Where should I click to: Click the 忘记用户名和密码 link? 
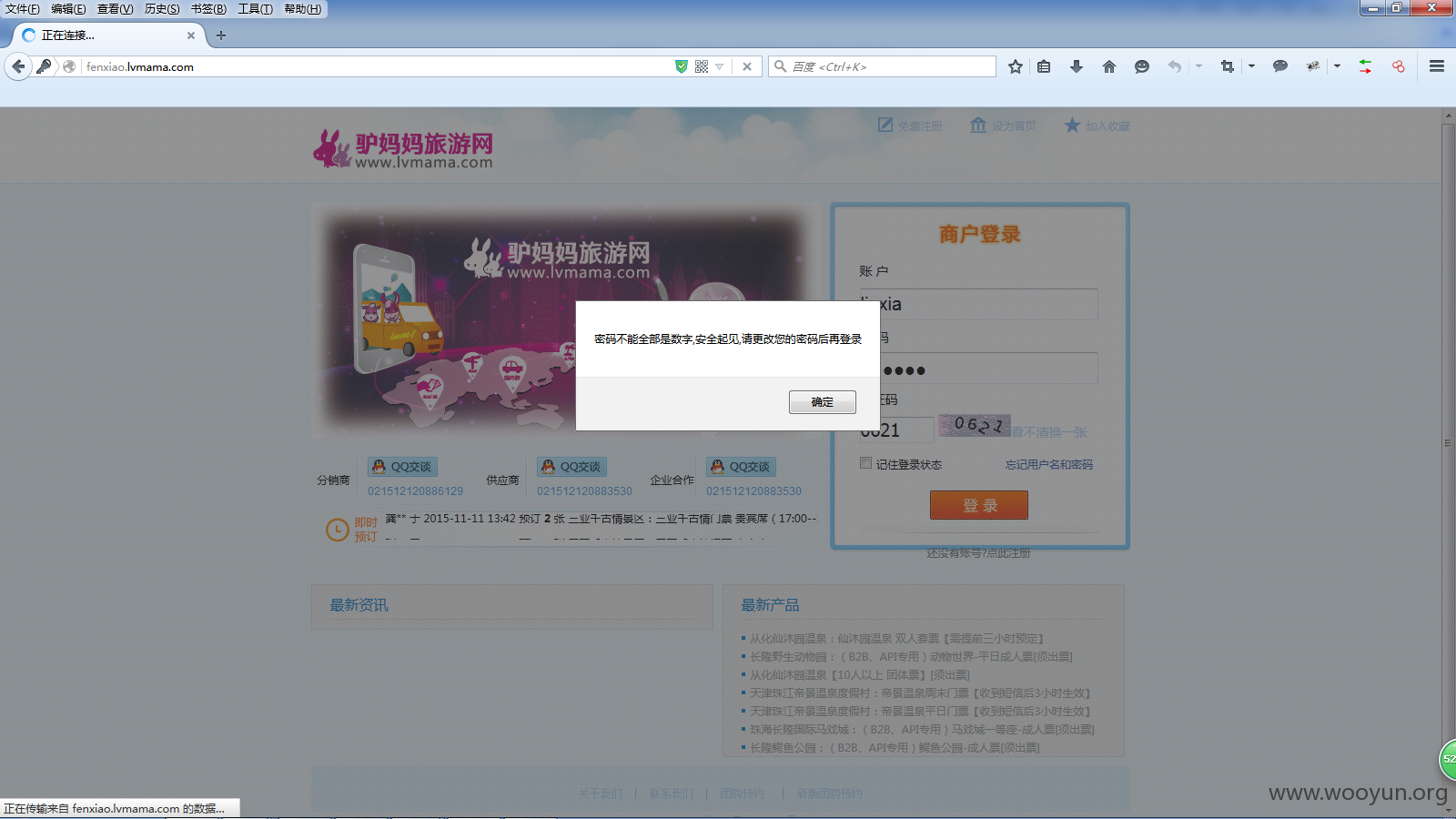[x=1049, y=464]
